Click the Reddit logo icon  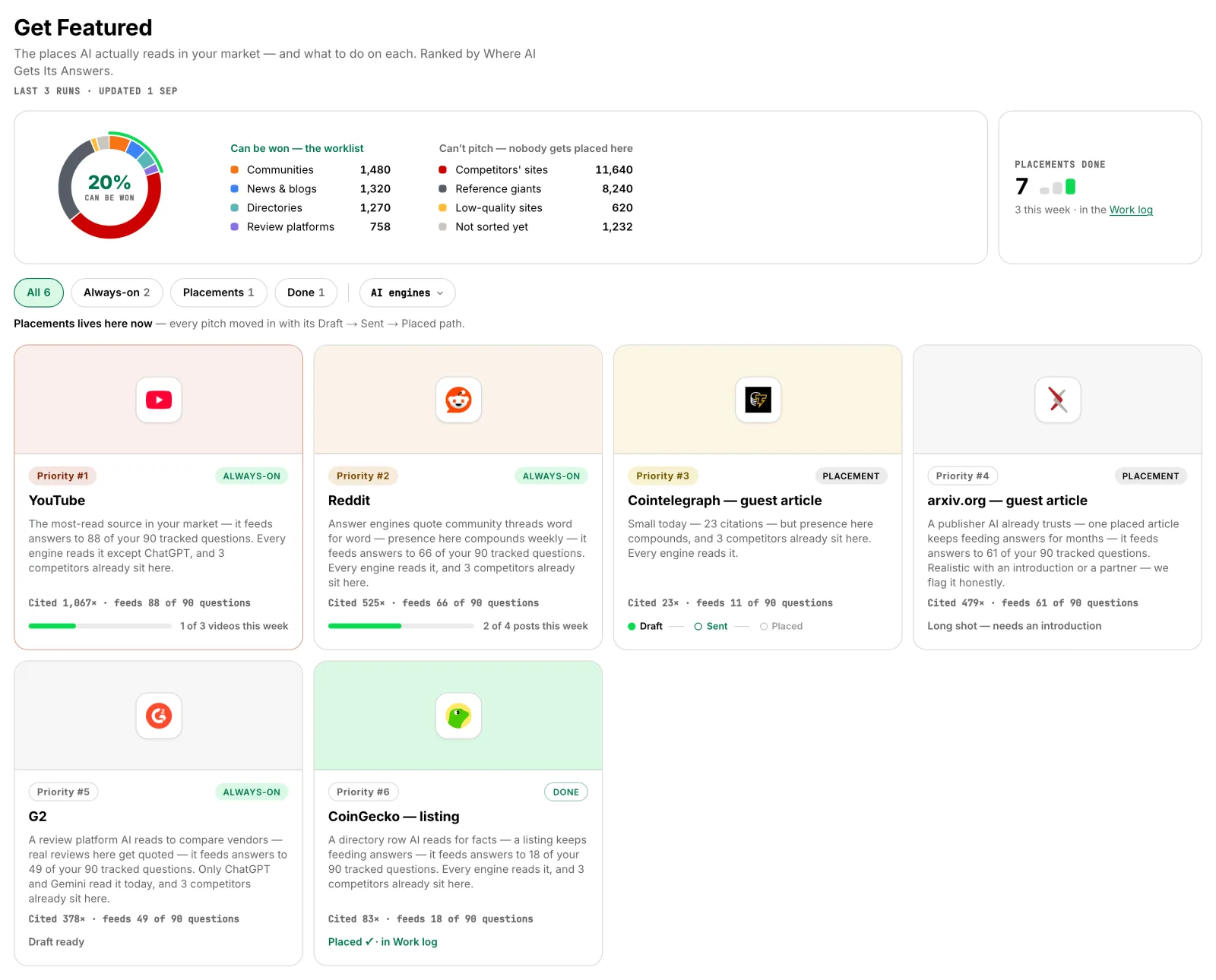pos(458,400)
